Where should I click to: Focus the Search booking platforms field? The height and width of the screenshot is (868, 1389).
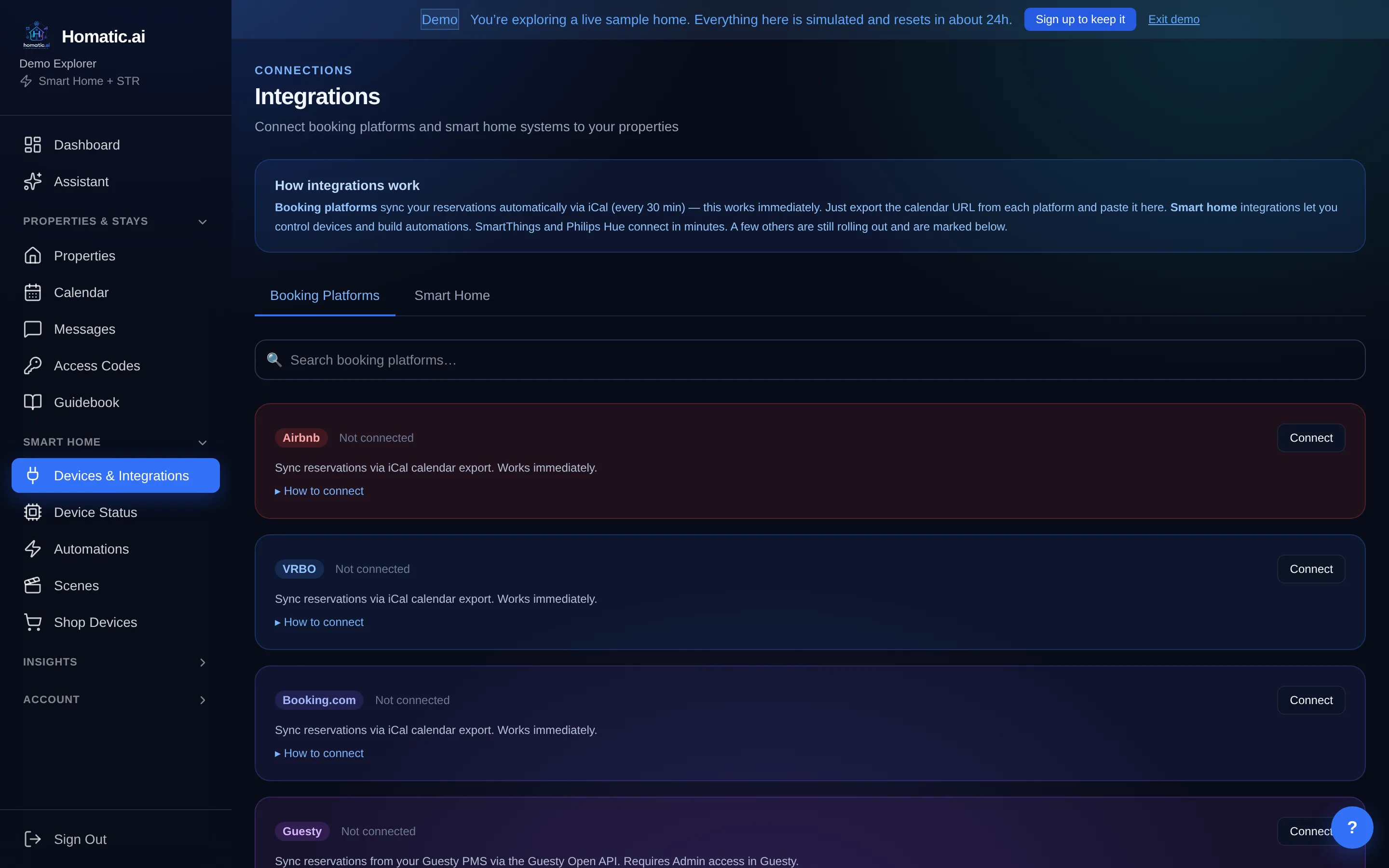pos(810,360)
